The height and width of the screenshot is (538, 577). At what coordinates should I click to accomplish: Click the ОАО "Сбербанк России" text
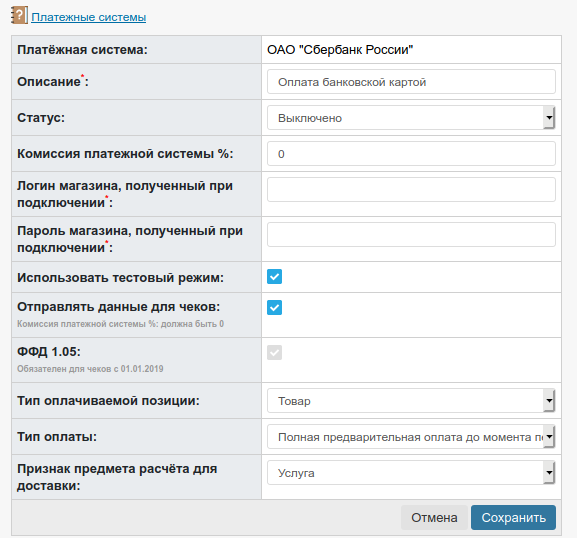click(340, 50)
